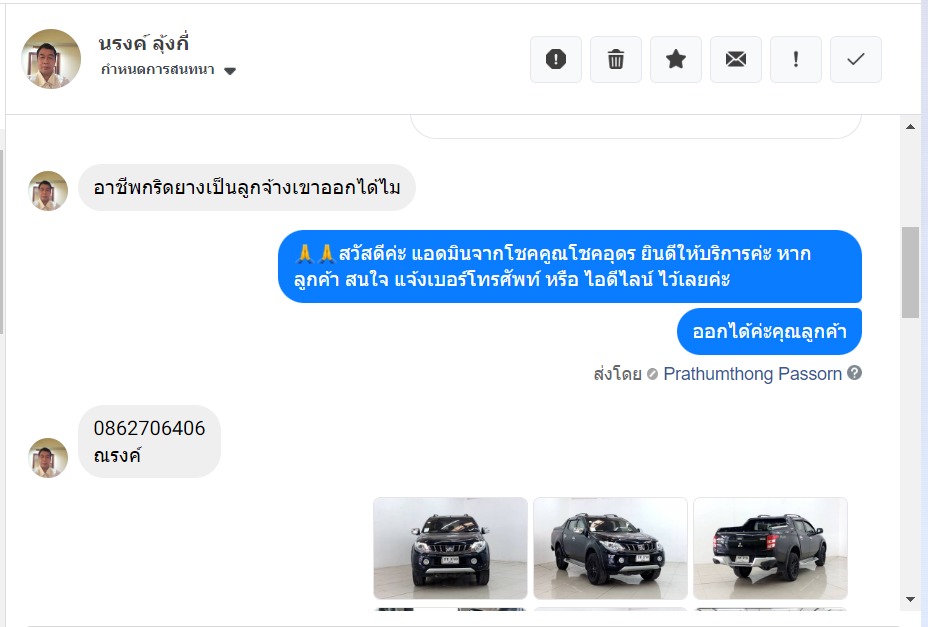Screen dimensions: 928x627
Task: Mark conversation done with checkmark icon
Action: [x=856, y=59]
